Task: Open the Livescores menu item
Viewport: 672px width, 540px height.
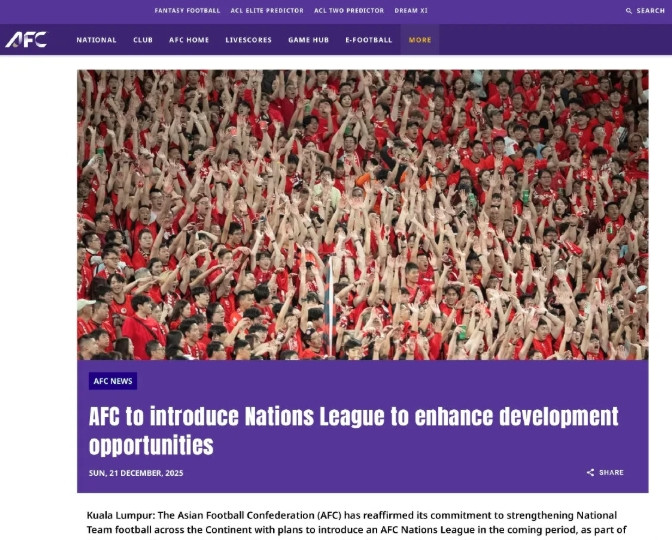Action: [249, 40]
